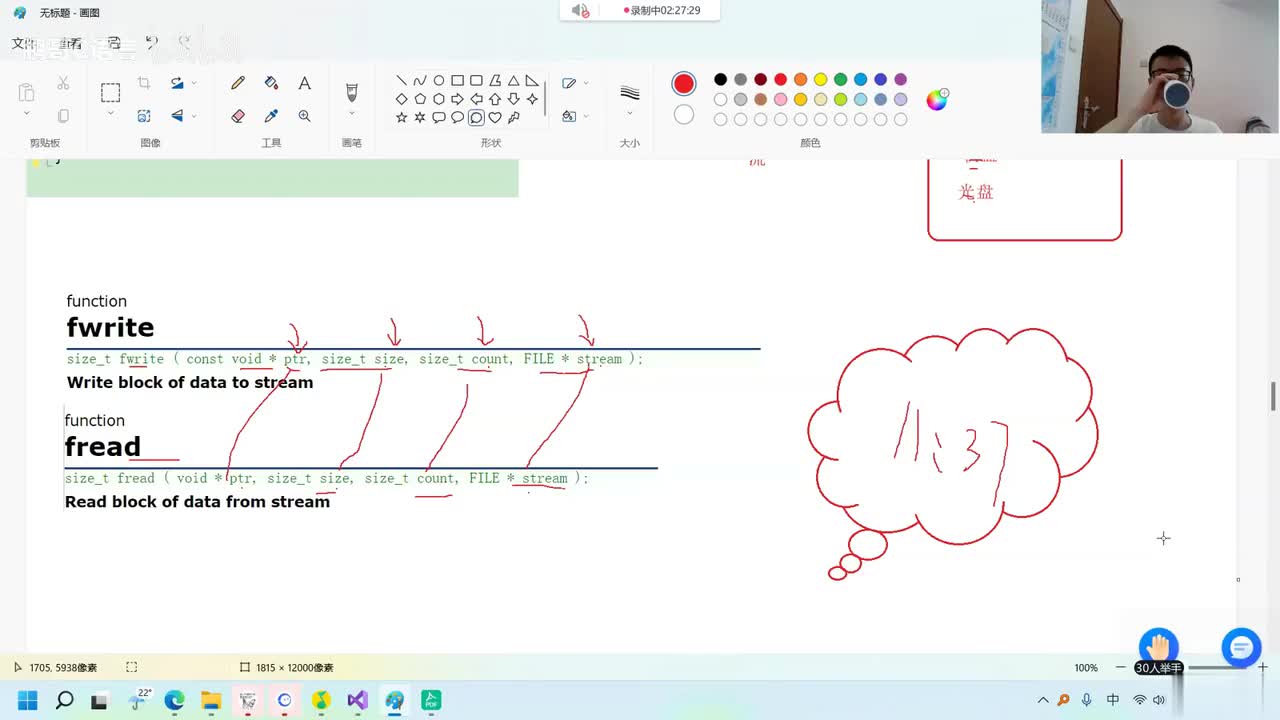1280x720 pixels.
Task: Open taskbar Search
Action: click(x=64, y=700)
